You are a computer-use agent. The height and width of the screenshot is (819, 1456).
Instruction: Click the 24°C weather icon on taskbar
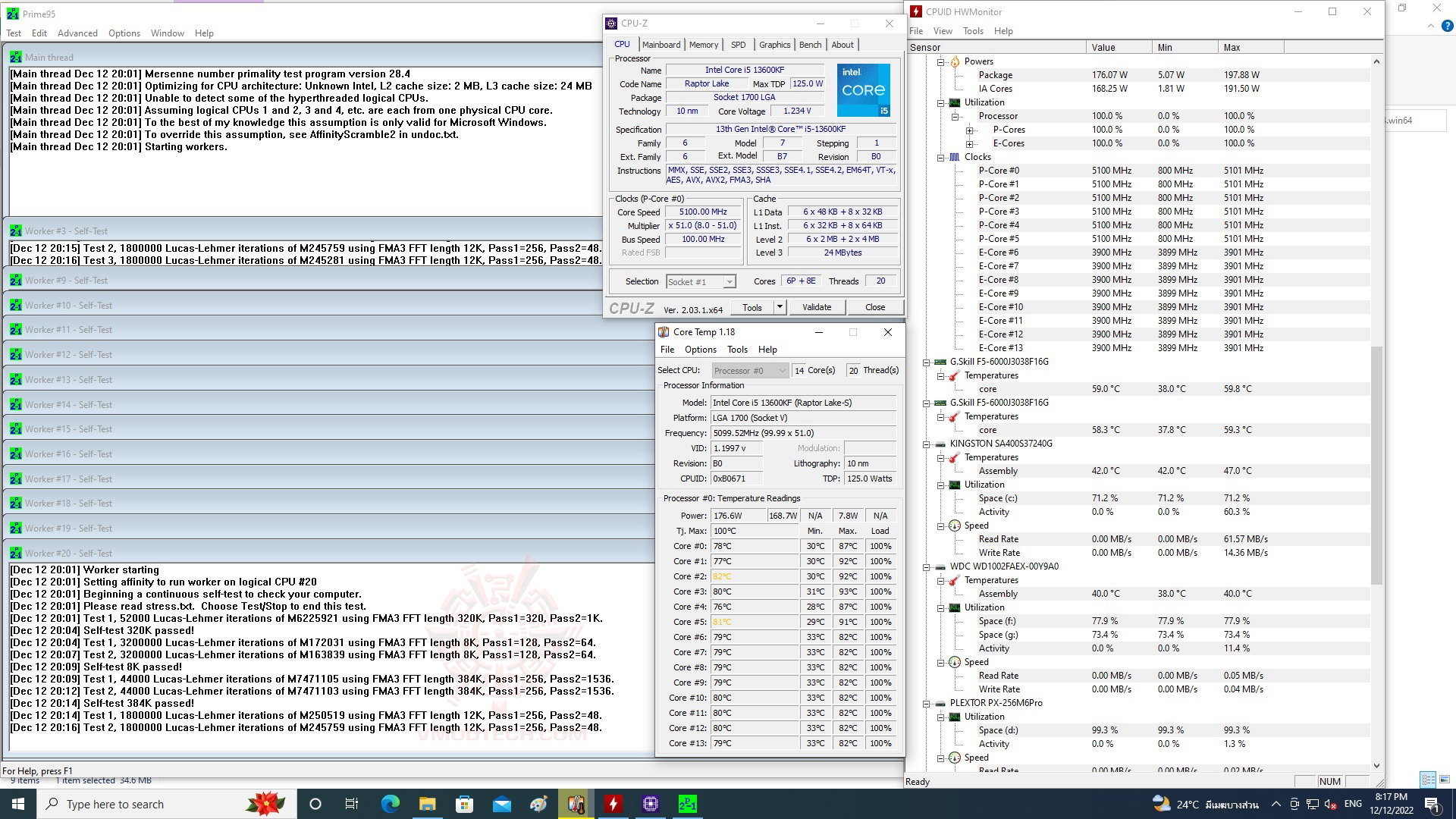coord(1163,804)
